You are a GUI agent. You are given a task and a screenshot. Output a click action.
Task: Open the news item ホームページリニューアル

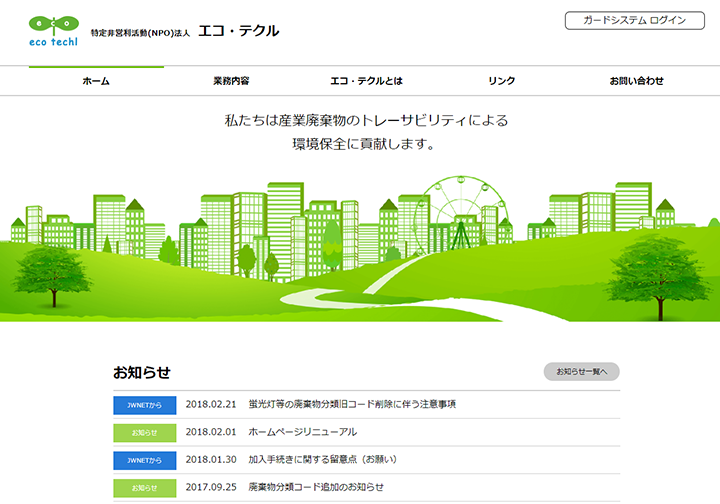(303, 432)
